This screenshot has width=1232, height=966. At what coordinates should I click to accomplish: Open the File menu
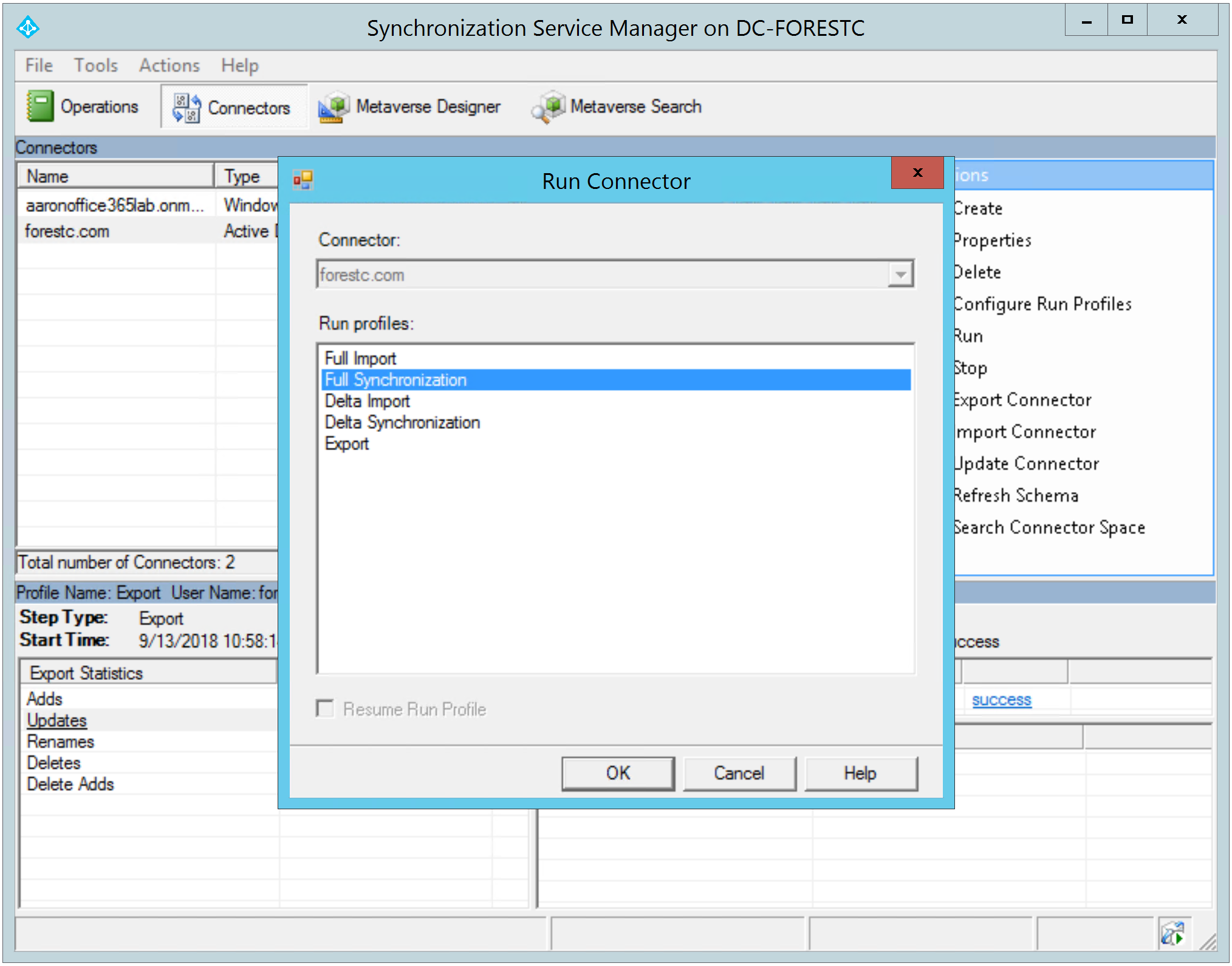pyautogui.click(x=39, y=65)
